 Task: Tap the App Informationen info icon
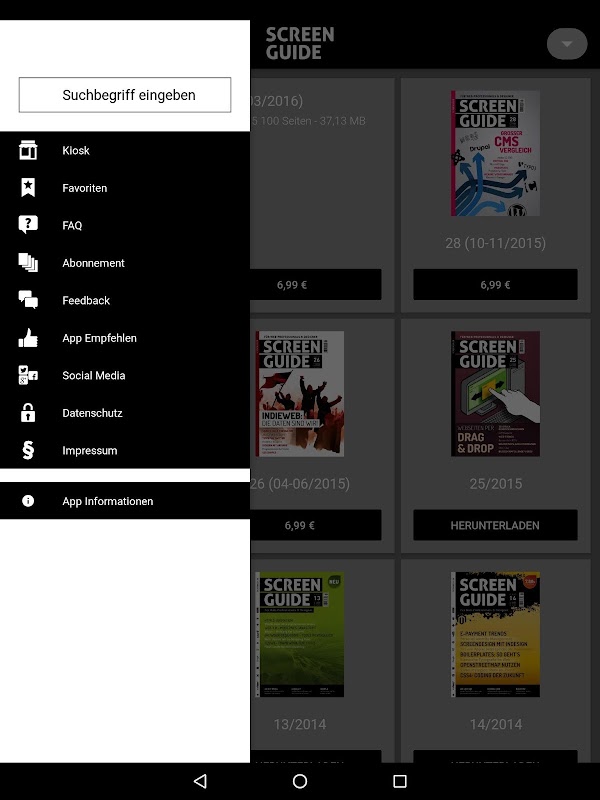tap(28, 501)
